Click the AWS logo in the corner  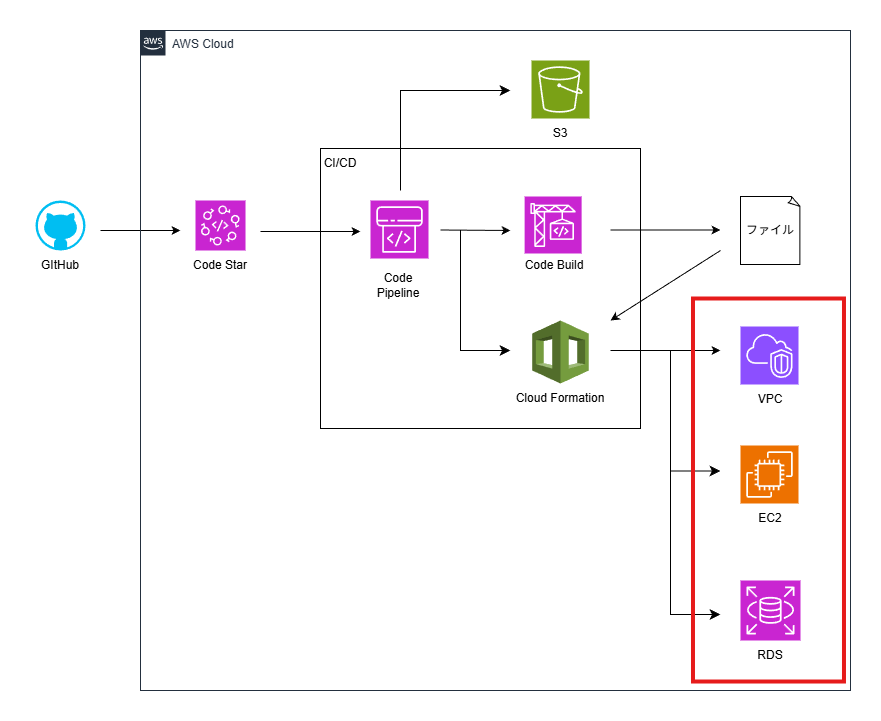153,43
